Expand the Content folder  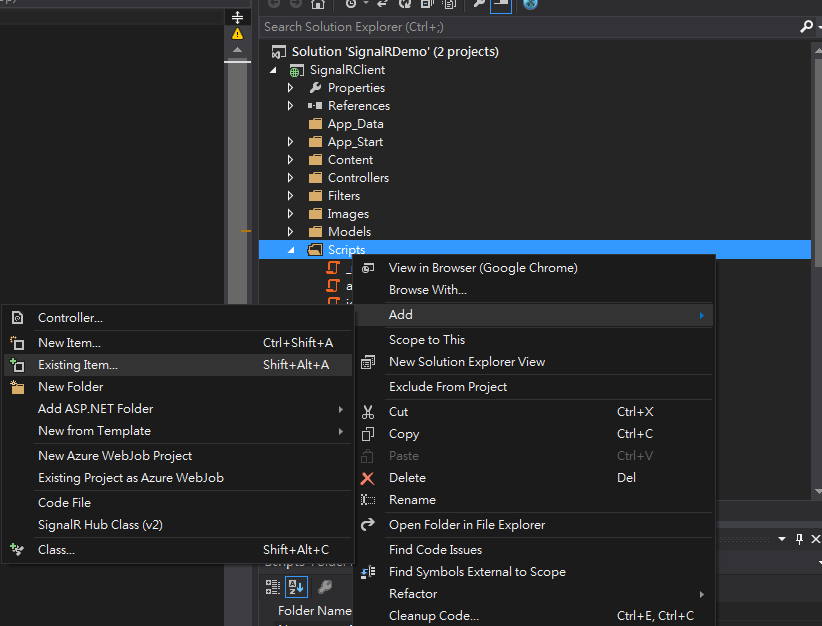291,159
